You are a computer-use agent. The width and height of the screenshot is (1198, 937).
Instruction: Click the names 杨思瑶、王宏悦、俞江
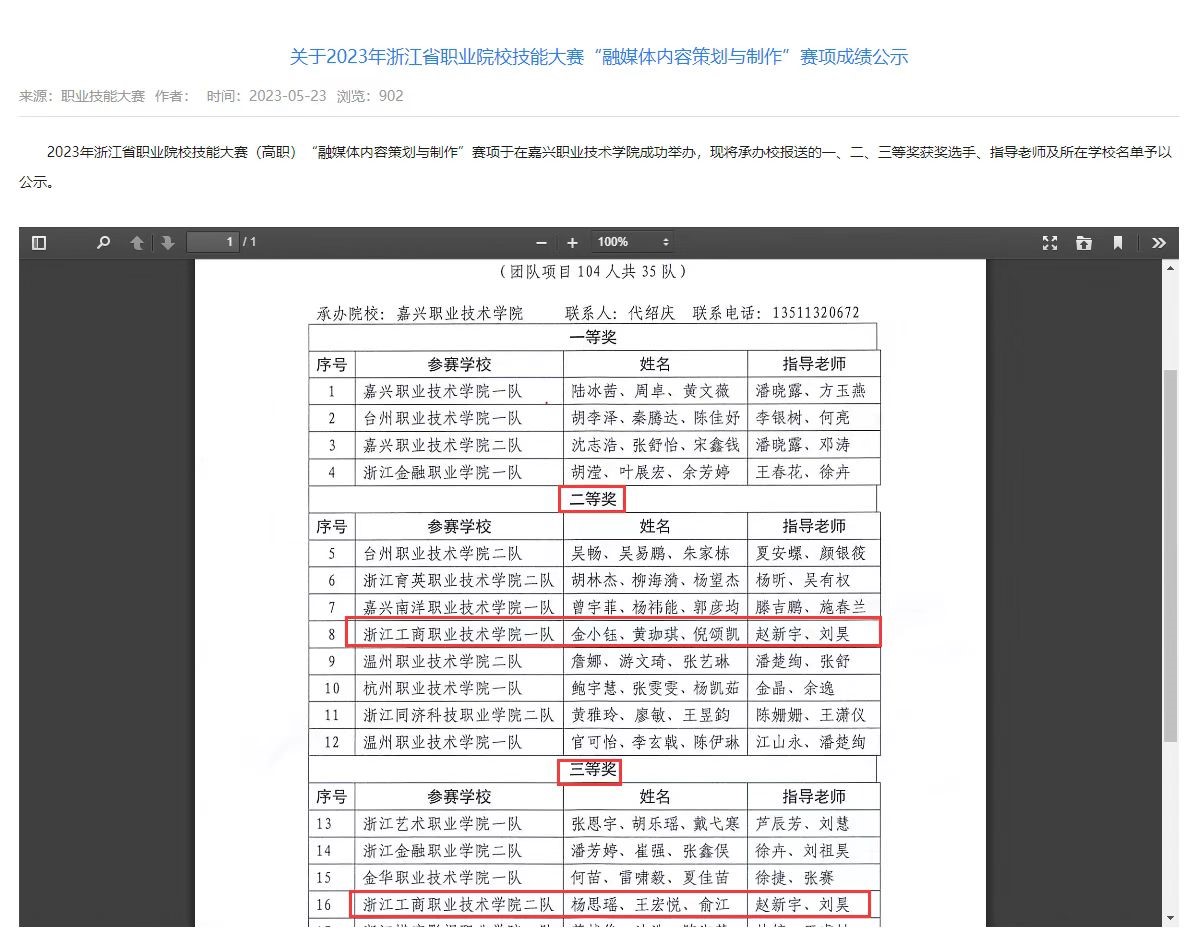[650, 905]
